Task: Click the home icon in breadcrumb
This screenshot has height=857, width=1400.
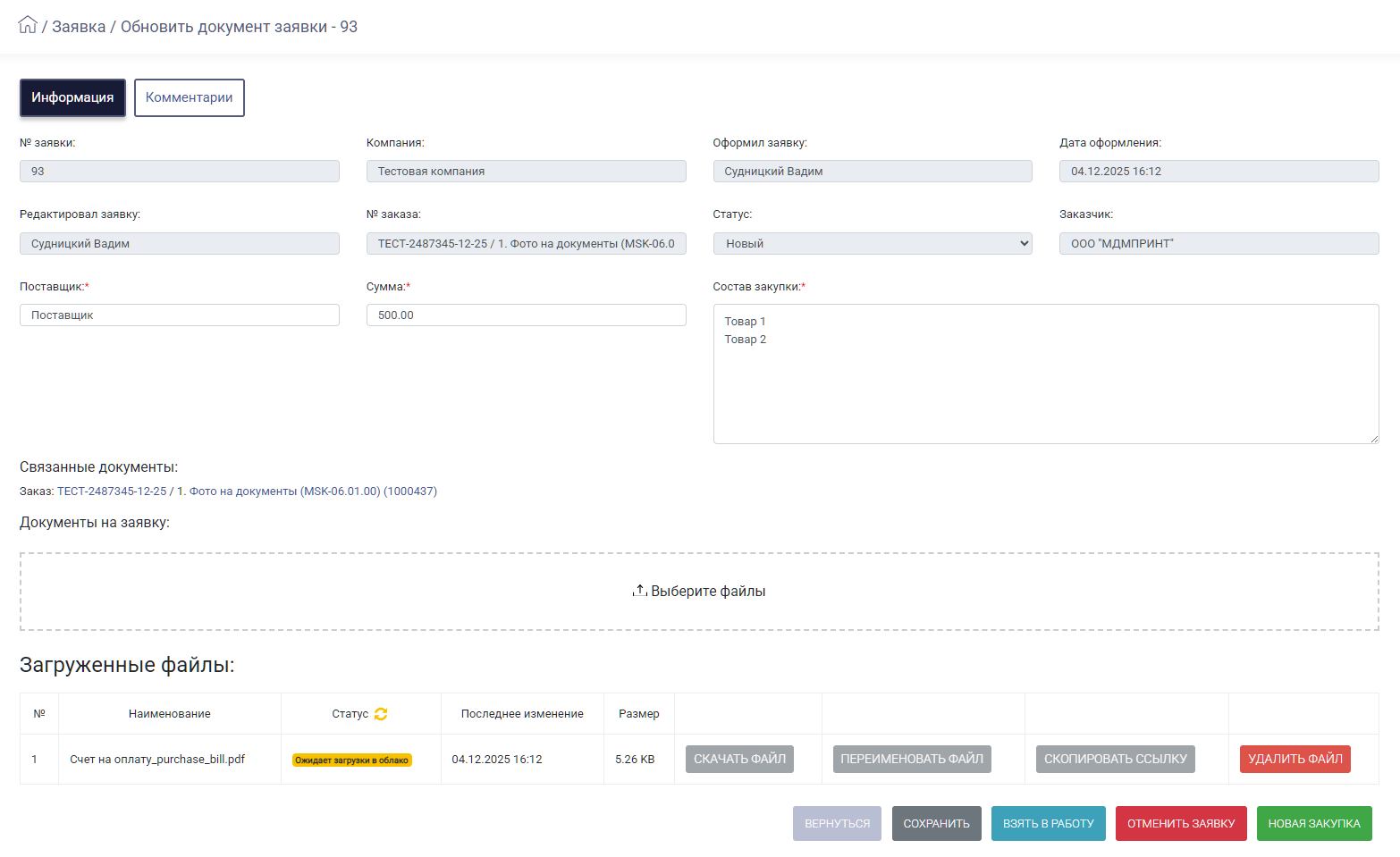Action: [x=28, y=25]
